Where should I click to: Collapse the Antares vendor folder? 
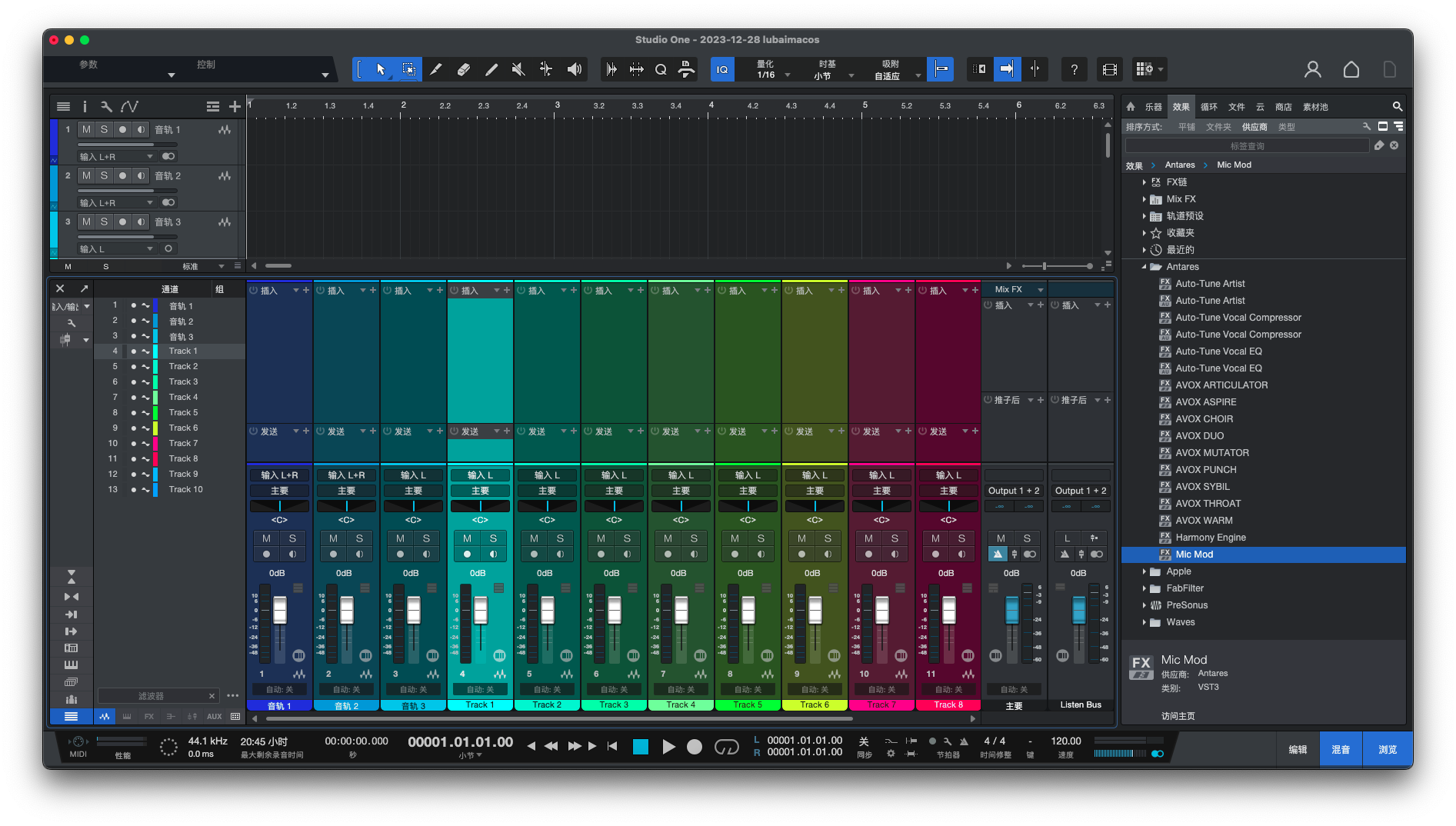click(1144, 267)
